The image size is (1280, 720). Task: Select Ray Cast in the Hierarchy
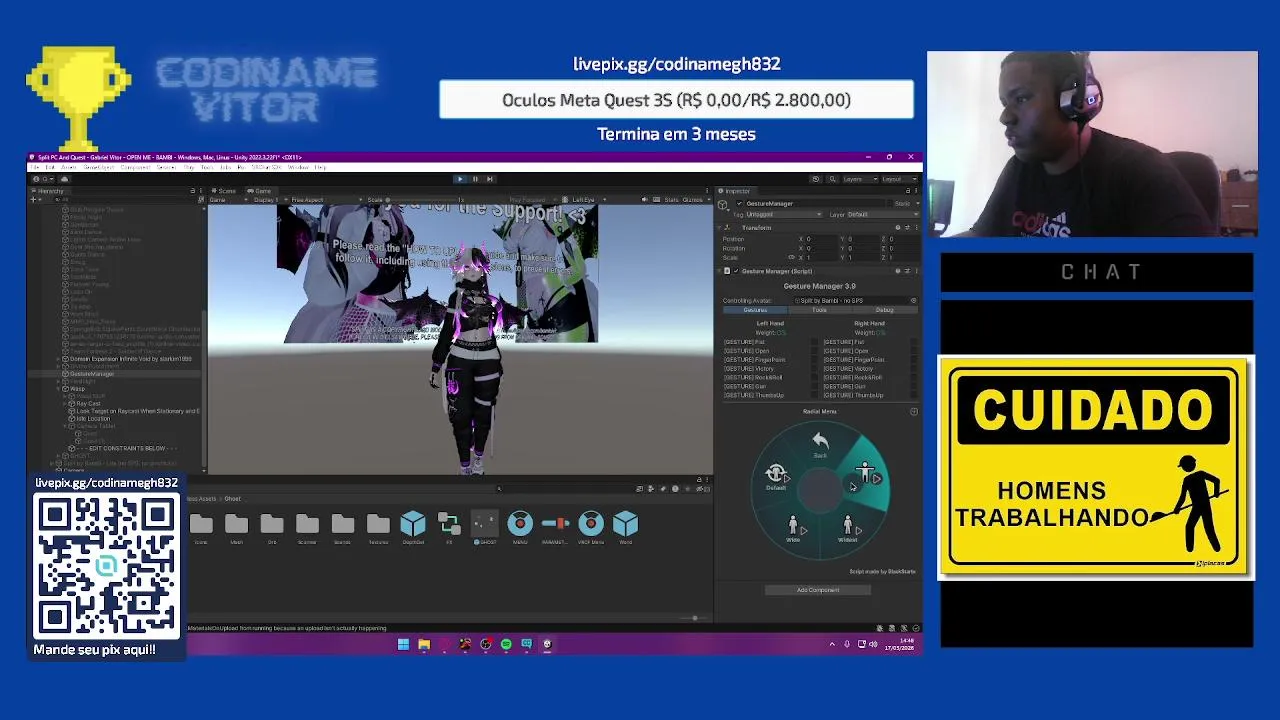pyautogui.click(x=88, y=404)
